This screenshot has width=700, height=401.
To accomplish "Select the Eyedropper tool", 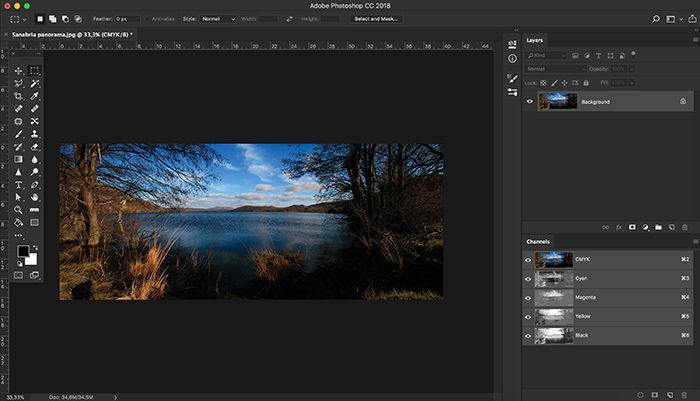I will coord(34,96).
